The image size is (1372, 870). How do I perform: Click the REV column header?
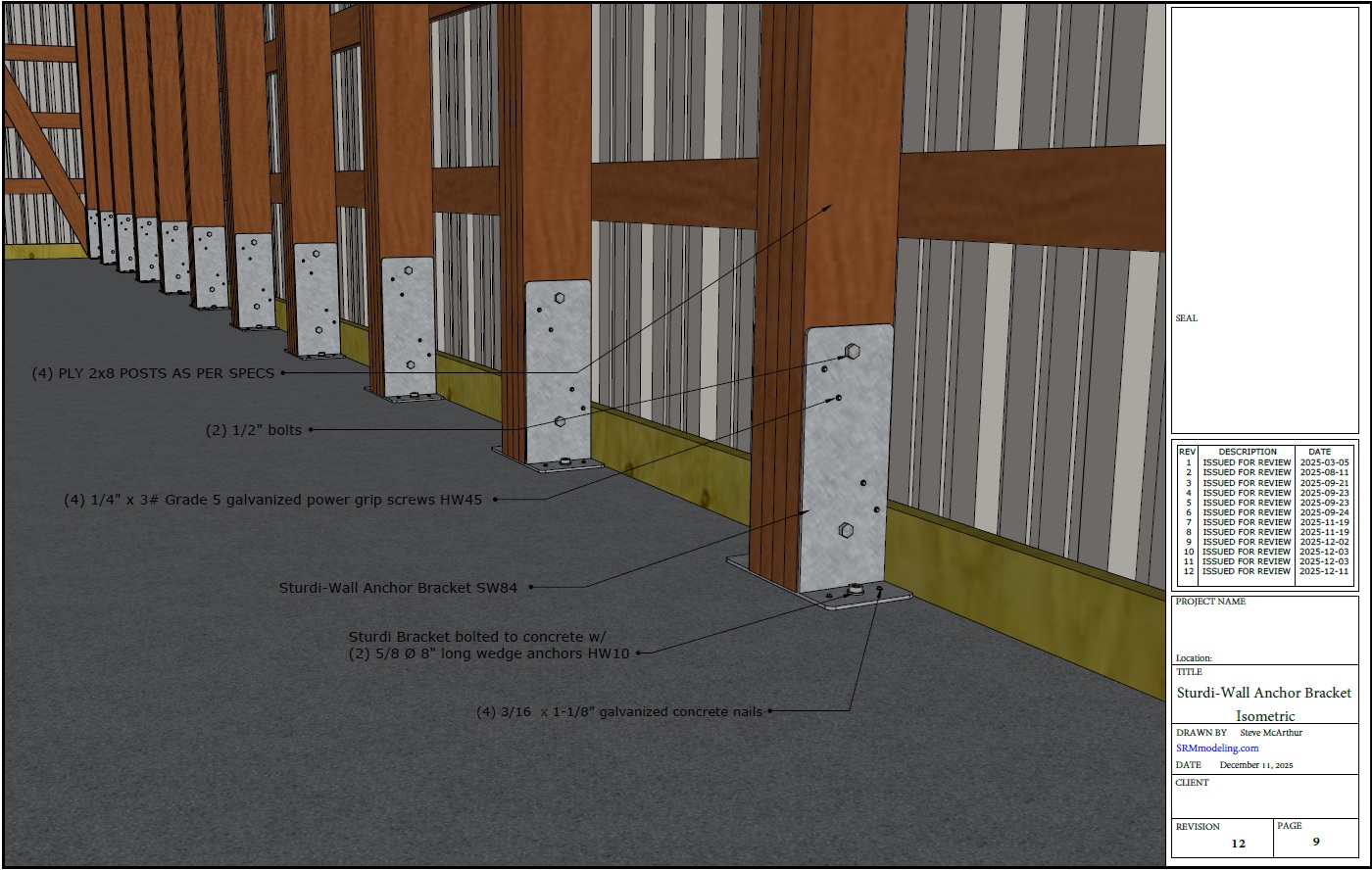[1187, 452]
